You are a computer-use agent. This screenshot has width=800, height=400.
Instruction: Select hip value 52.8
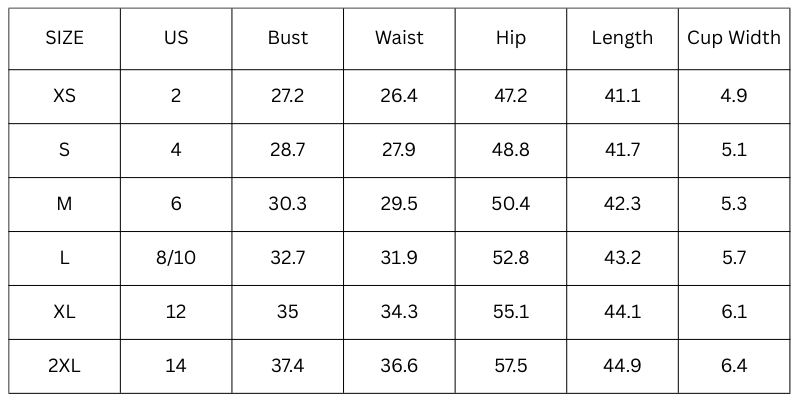coord(511,258)
